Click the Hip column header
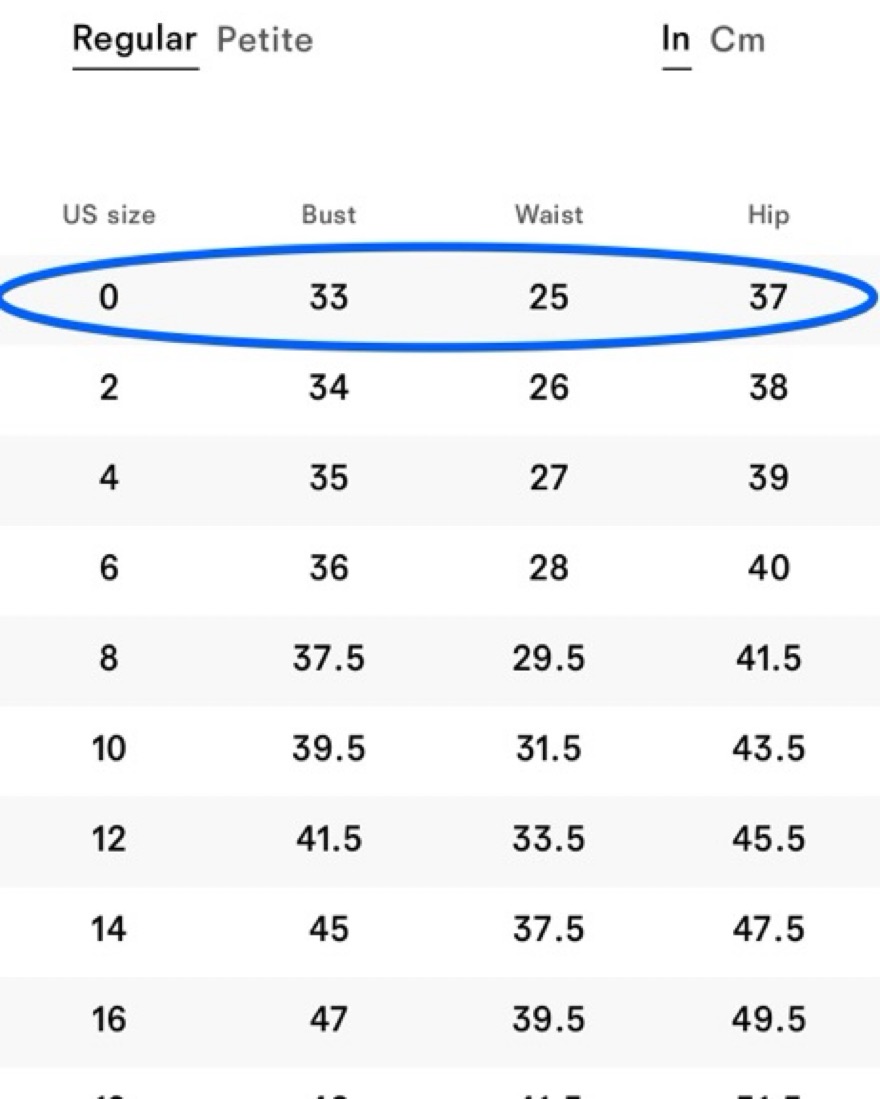The image size is (880, 1099). [x=768, y=215]
